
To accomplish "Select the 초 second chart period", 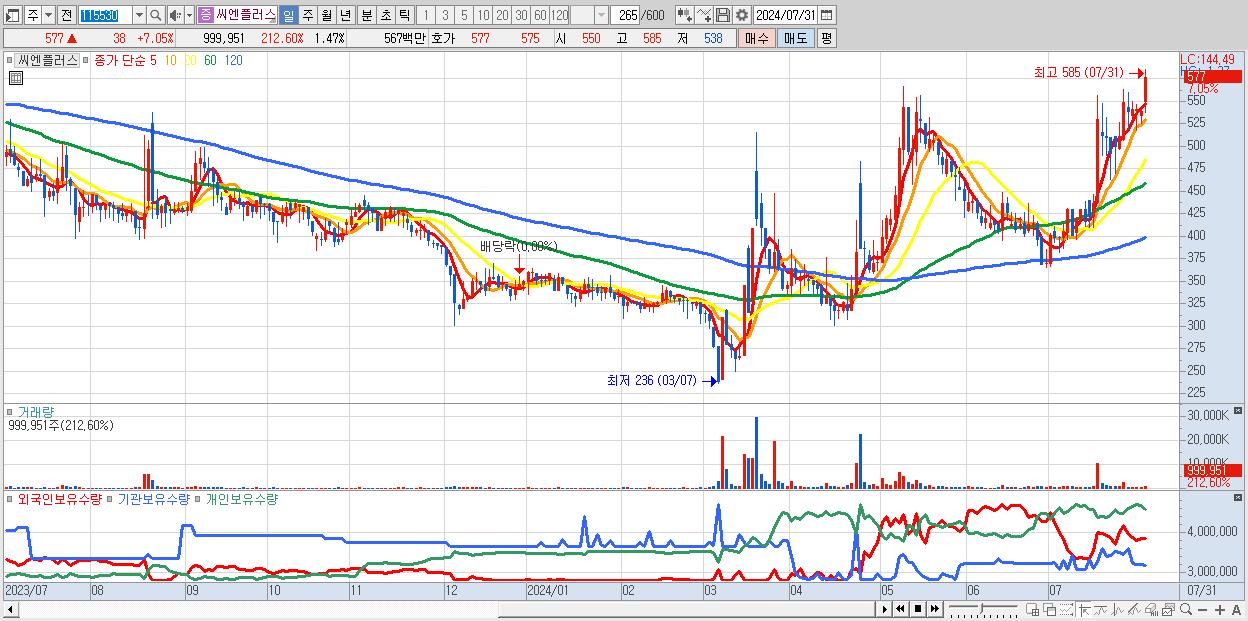I will pyautogui.click(x=385, y=16).
